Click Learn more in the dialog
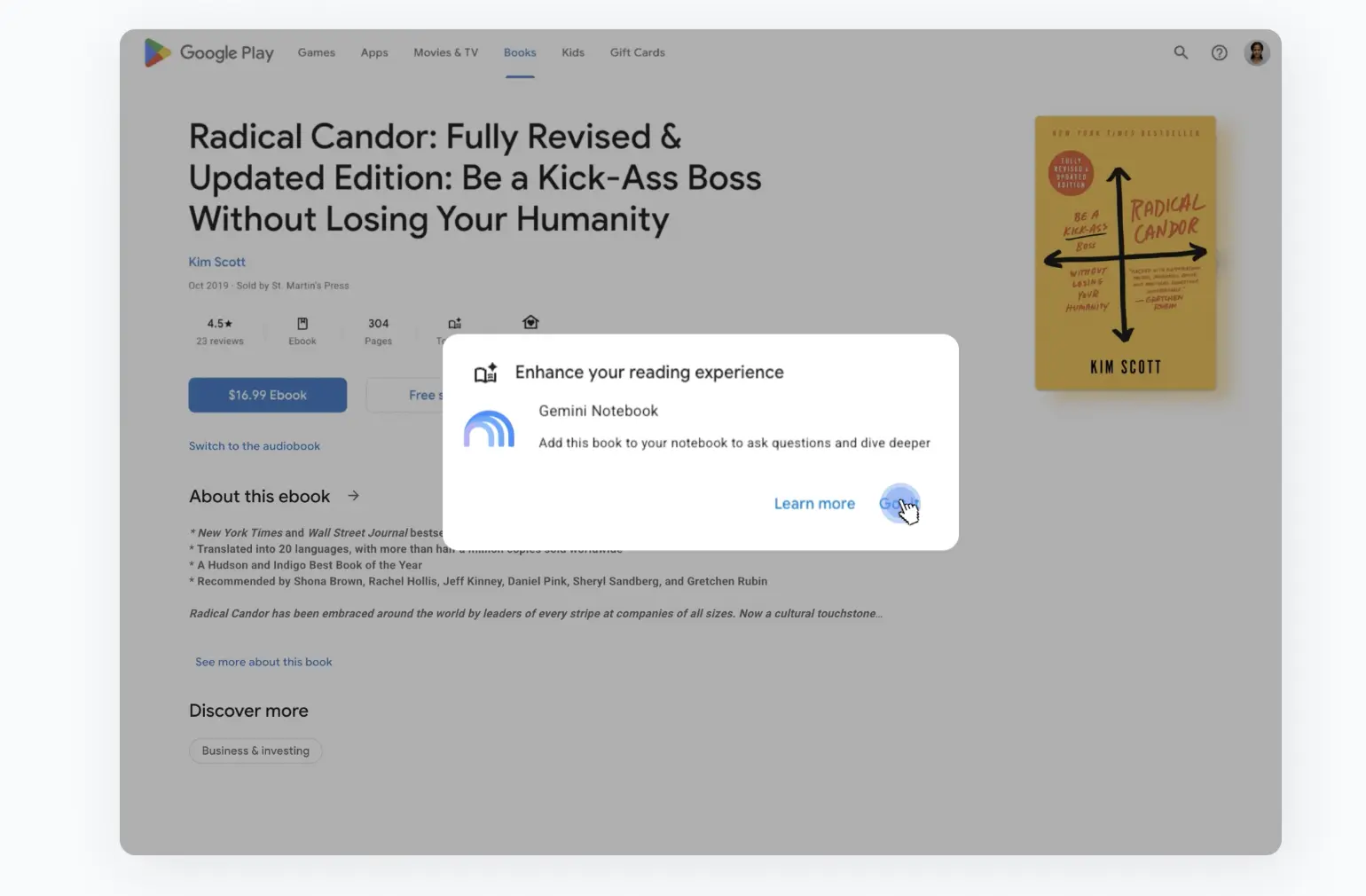1366x896 pixels. tap(814, 504)
